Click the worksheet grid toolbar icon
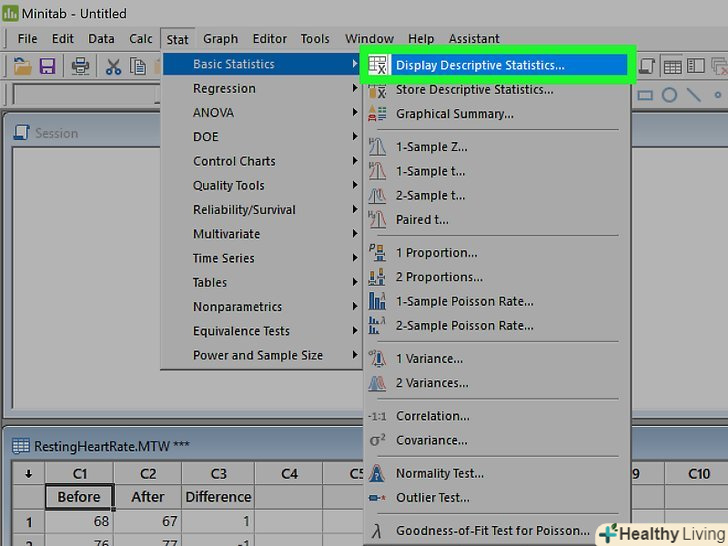This screenshot has width=728, height=546. [672, 66]
